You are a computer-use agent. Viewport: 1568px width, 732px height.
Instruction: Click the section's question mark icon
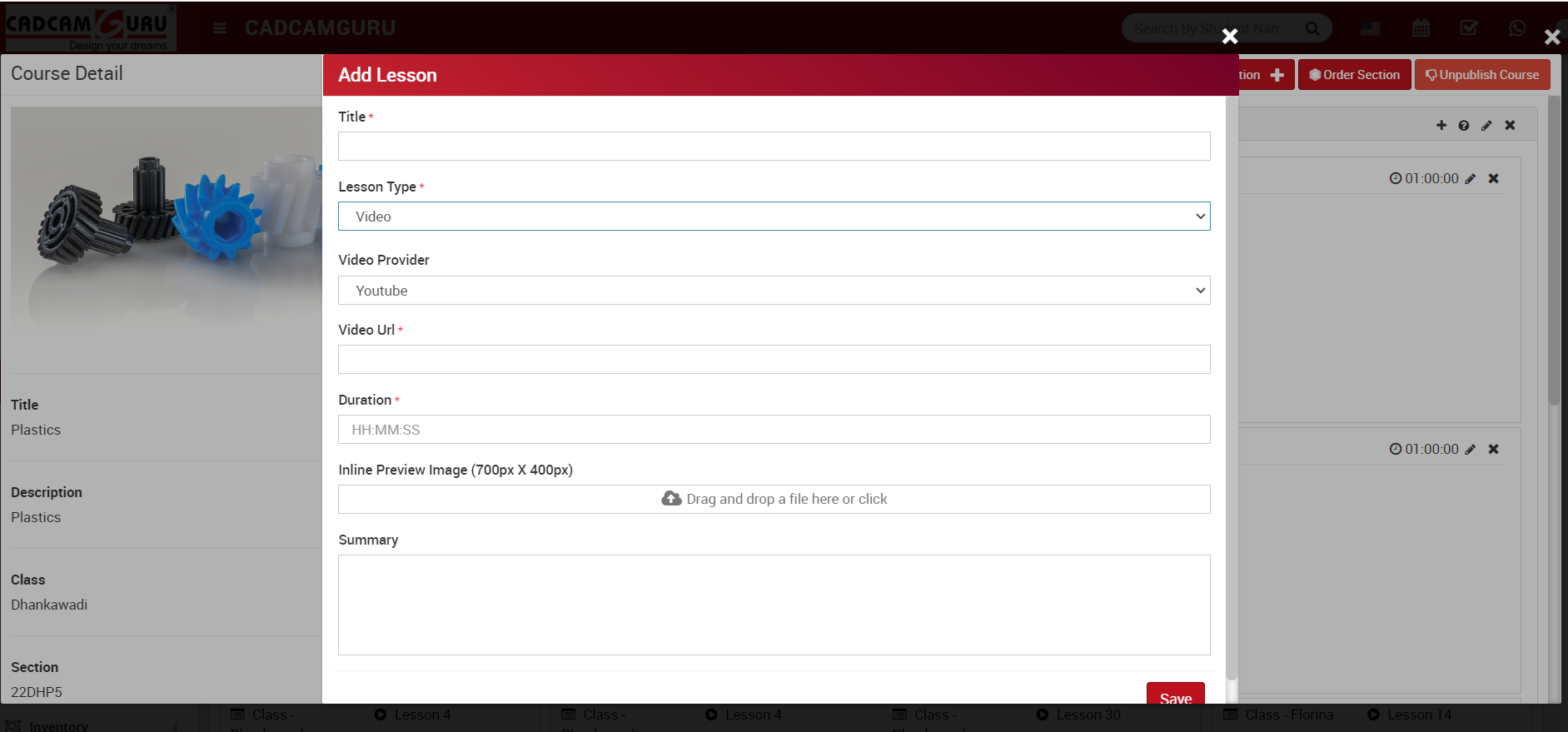click(1464, 125)
